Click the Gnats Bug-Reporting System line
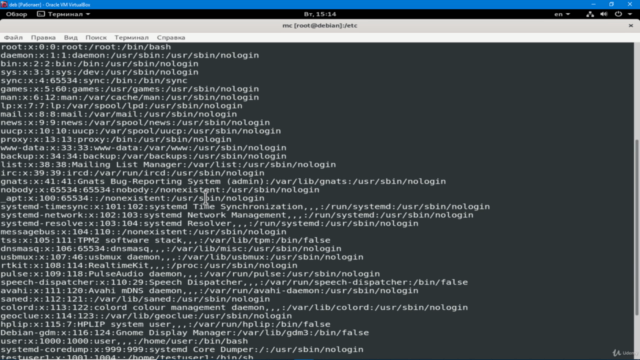Screen dimensions: 640x360 pyautogui.click(x=223, y=181)
